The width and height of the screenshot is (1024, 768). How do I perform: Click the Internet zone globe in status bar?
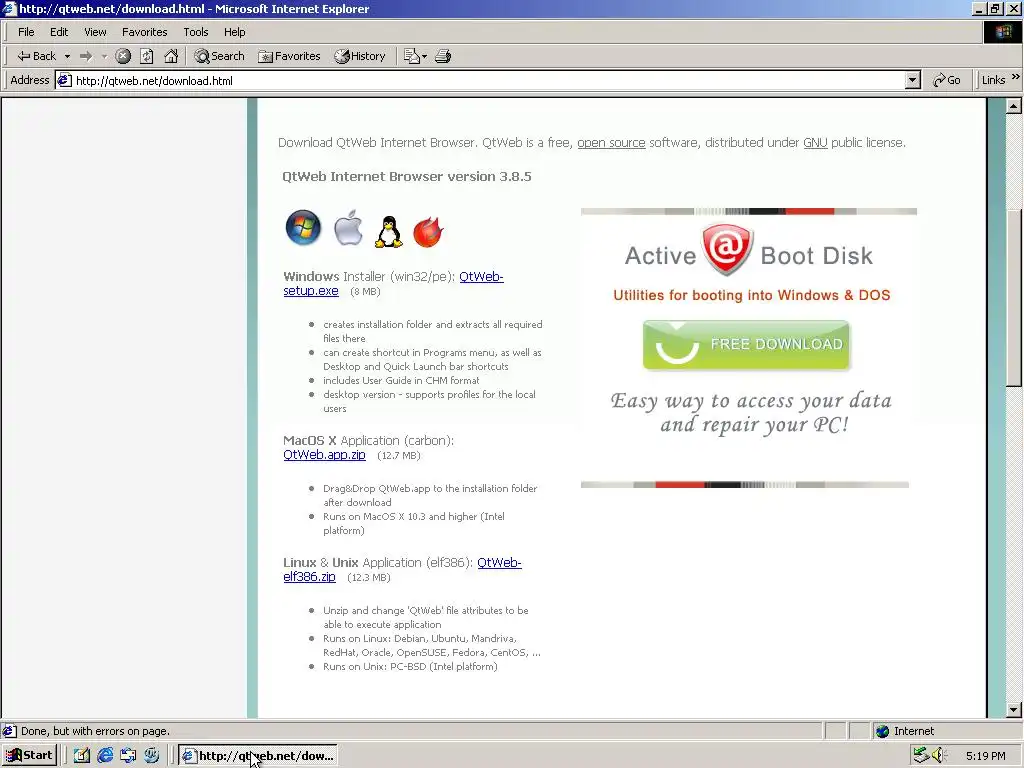(882, 731)
